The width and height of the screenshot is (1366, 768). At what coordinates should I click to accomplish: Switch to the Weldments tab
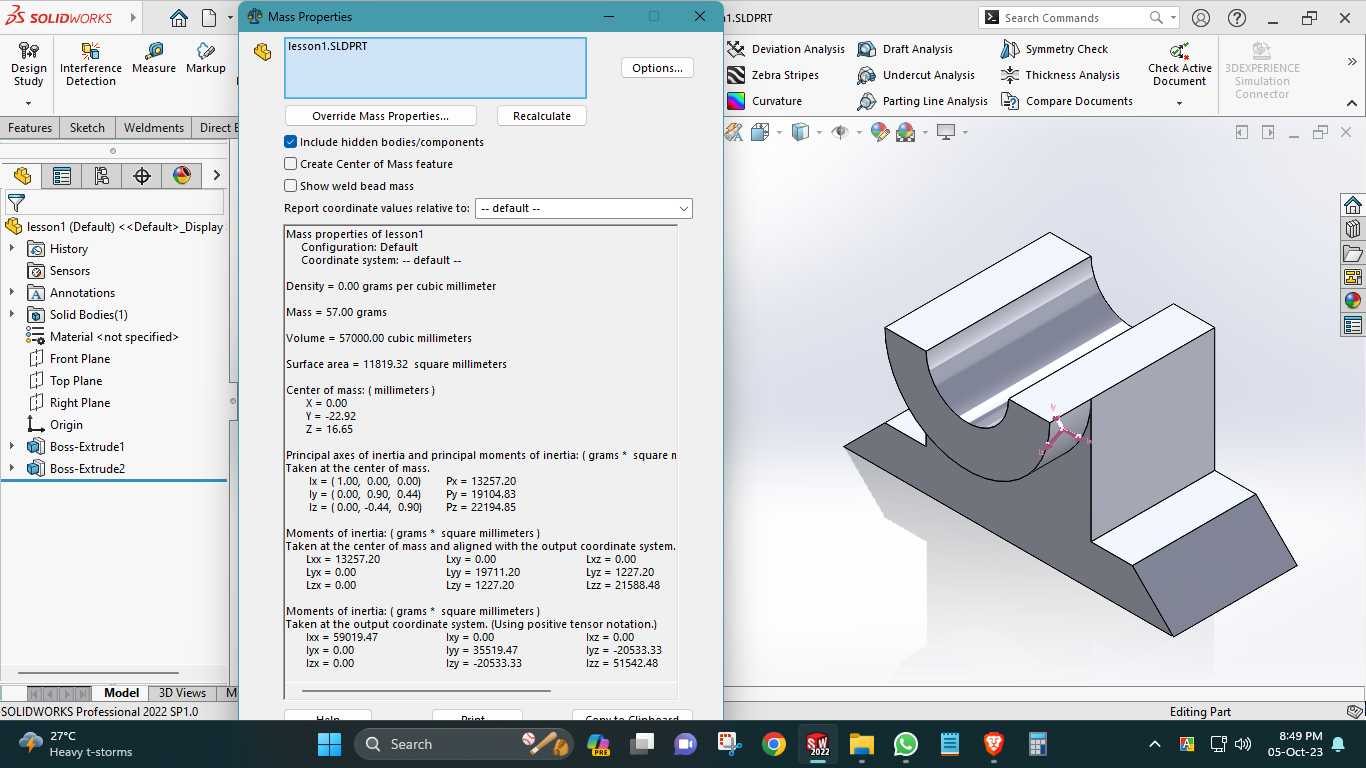coord(153,128)
